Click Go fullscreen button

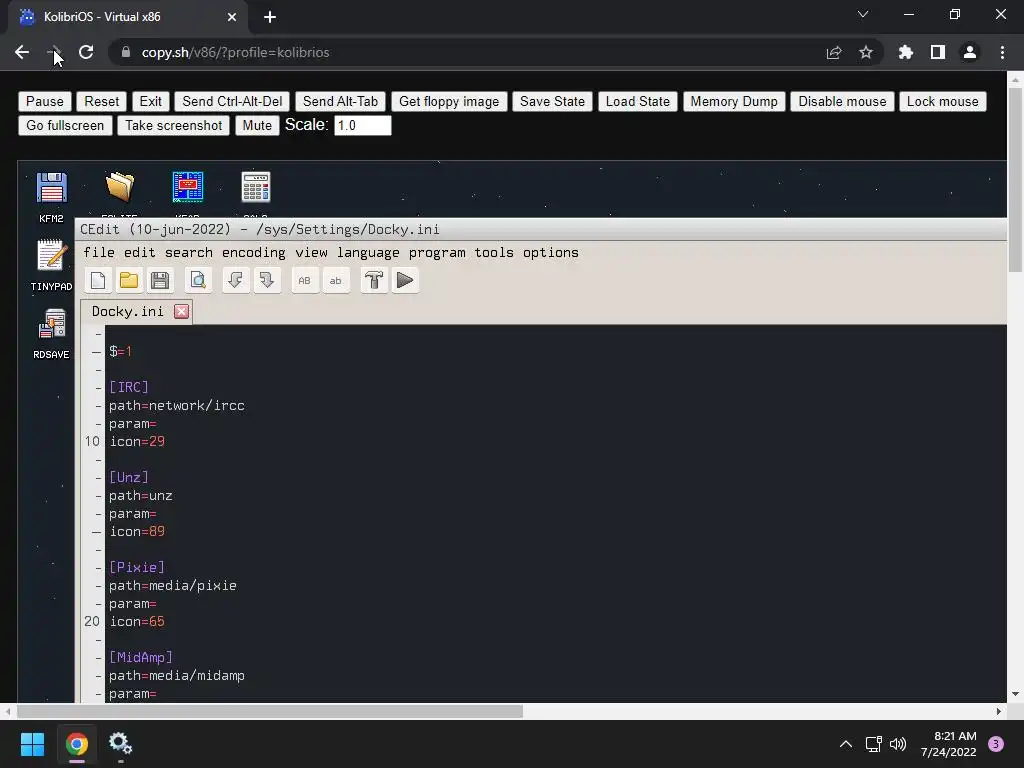(x=65, y=125)
